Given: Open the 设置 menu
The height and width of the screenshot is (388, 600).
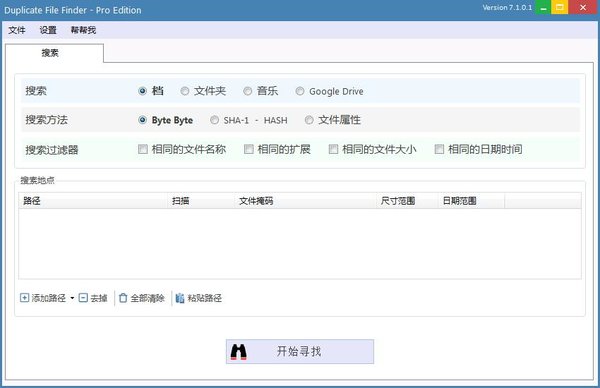Looking at the screenshot, I should click(48, 30).
